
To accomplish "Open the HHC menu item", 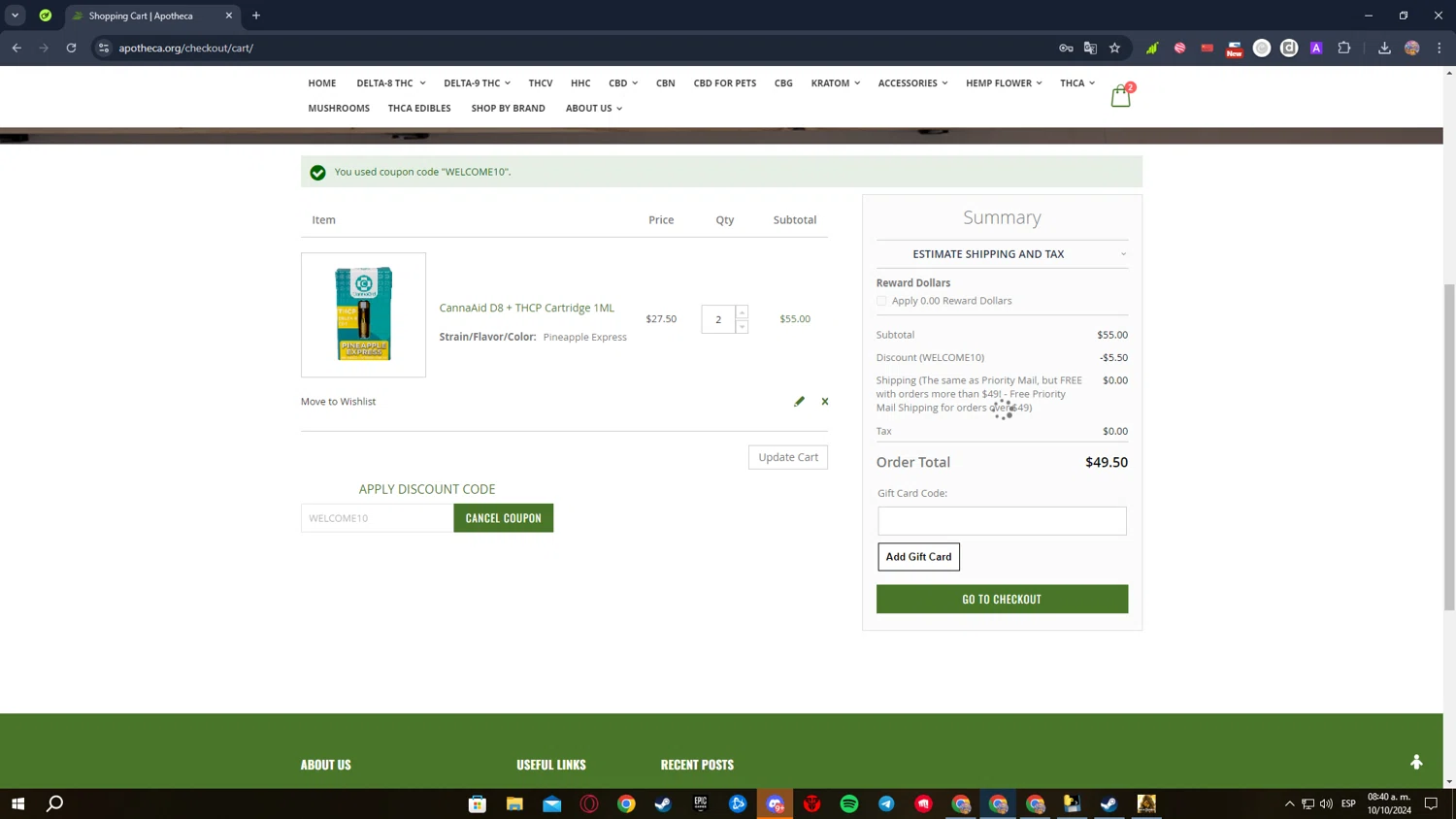I will point(580,83).
